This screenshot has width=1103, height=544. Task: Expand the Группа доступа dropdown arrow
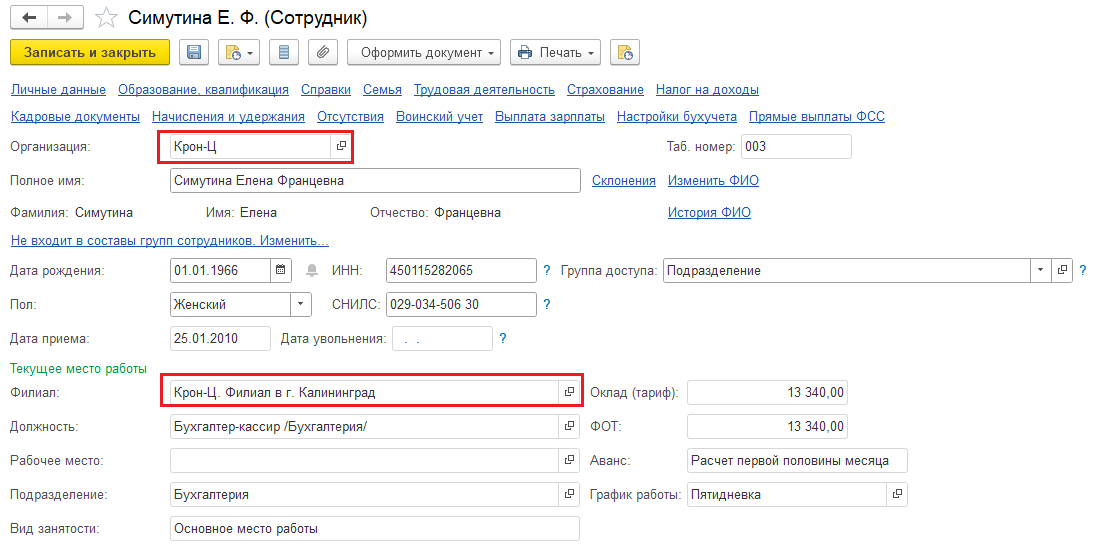click(1040, 270)
